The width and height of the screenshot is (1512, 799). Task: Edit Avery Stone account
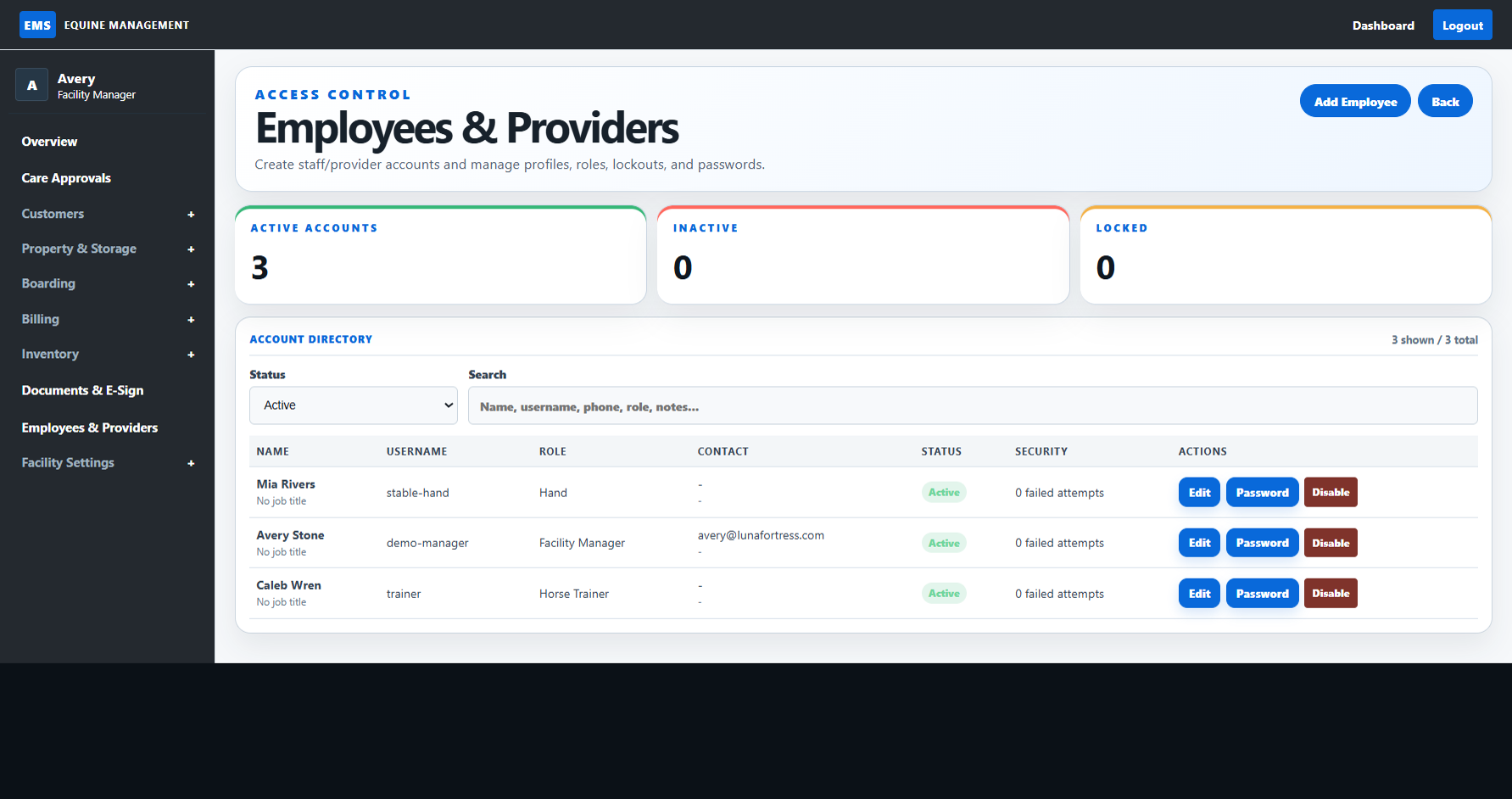pyautogui.click(x=1199, y=543)
